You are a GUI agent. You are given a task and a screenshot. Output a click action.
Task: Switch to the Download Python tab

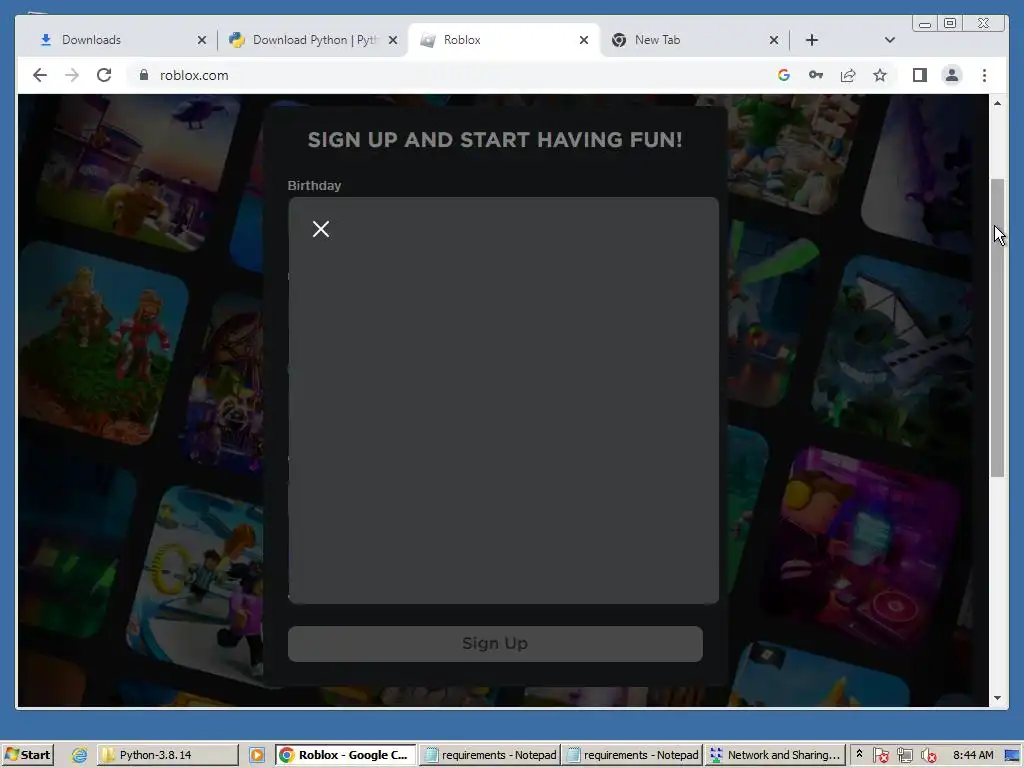(313, 40)
